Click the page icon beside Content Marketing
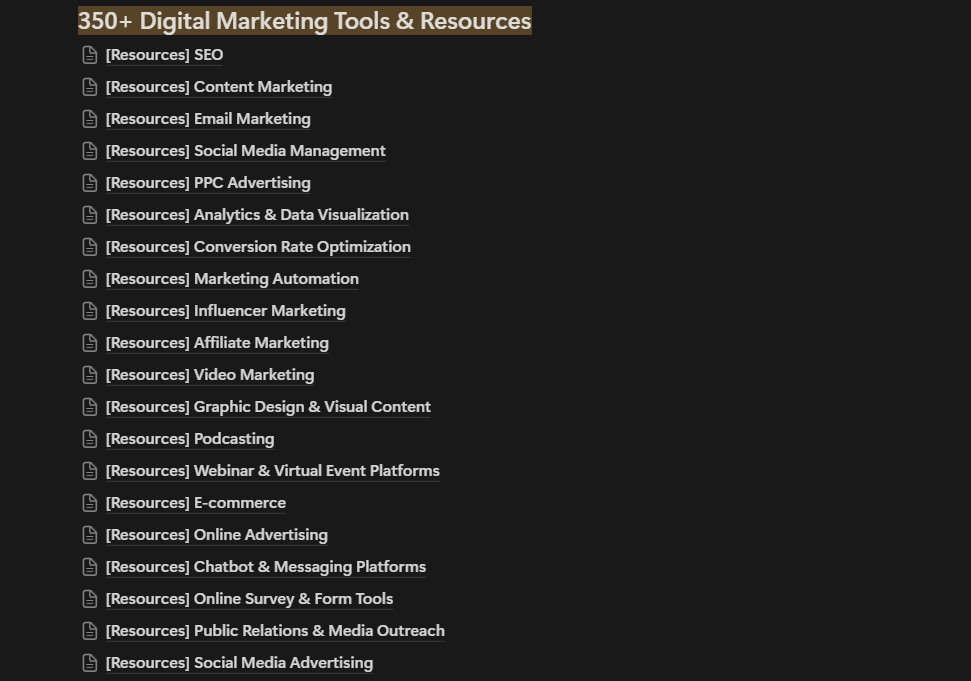The width and height of the screenshot is (971, 681). [x=90, y=87]
